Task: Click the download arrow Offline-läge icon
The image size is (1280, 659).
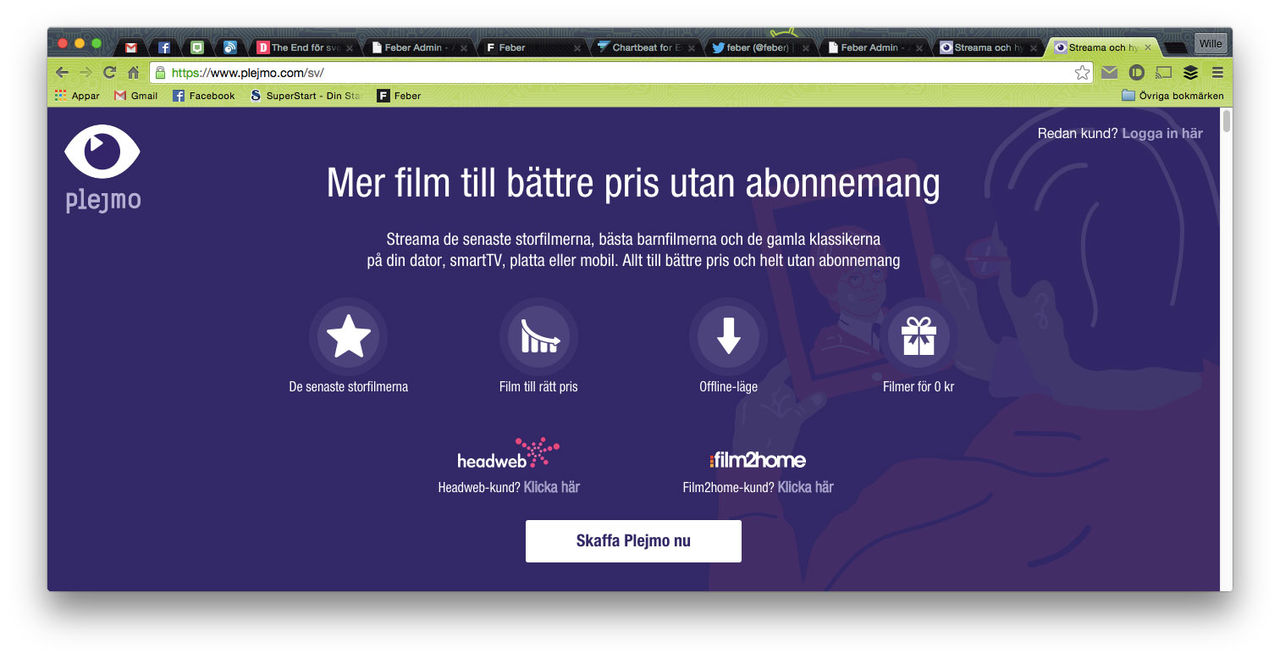Action: [729, 337]
